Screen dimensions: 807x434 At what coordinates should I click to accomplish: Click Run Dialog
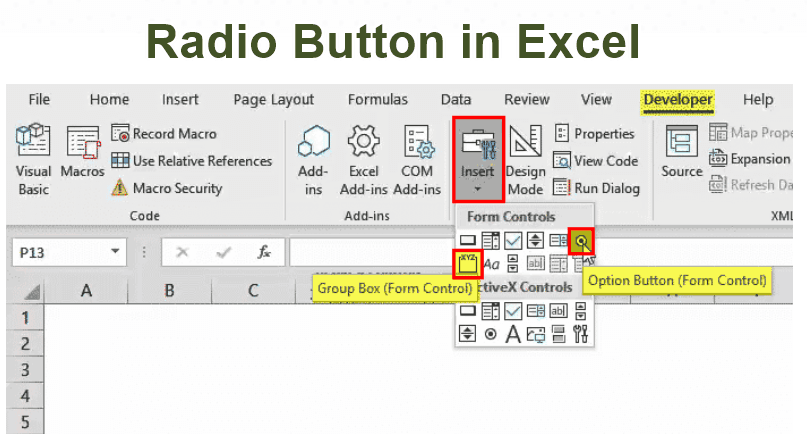597,188
